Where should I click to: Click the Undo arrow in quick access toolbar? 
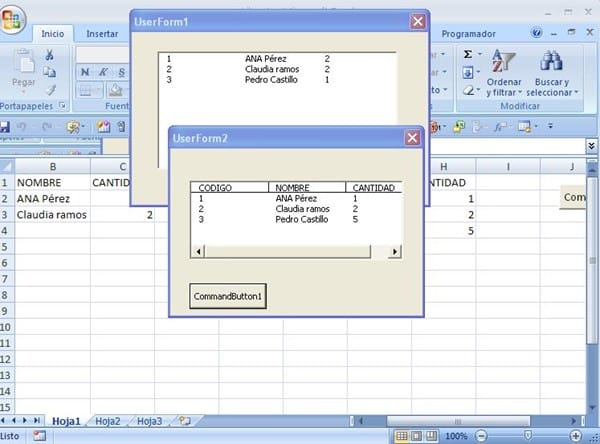pos(21,127)
